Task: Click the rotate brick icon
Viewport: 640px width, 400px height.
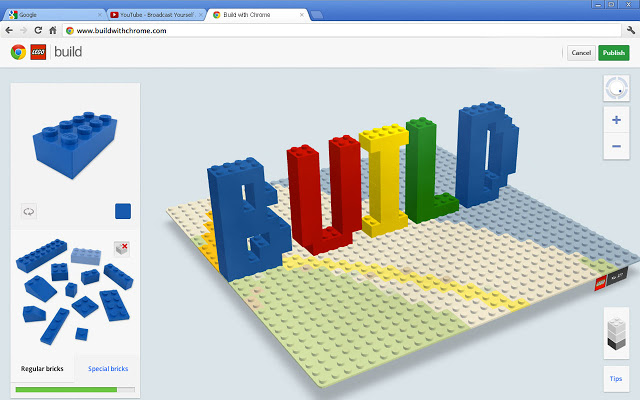Action: coord(29,211)
